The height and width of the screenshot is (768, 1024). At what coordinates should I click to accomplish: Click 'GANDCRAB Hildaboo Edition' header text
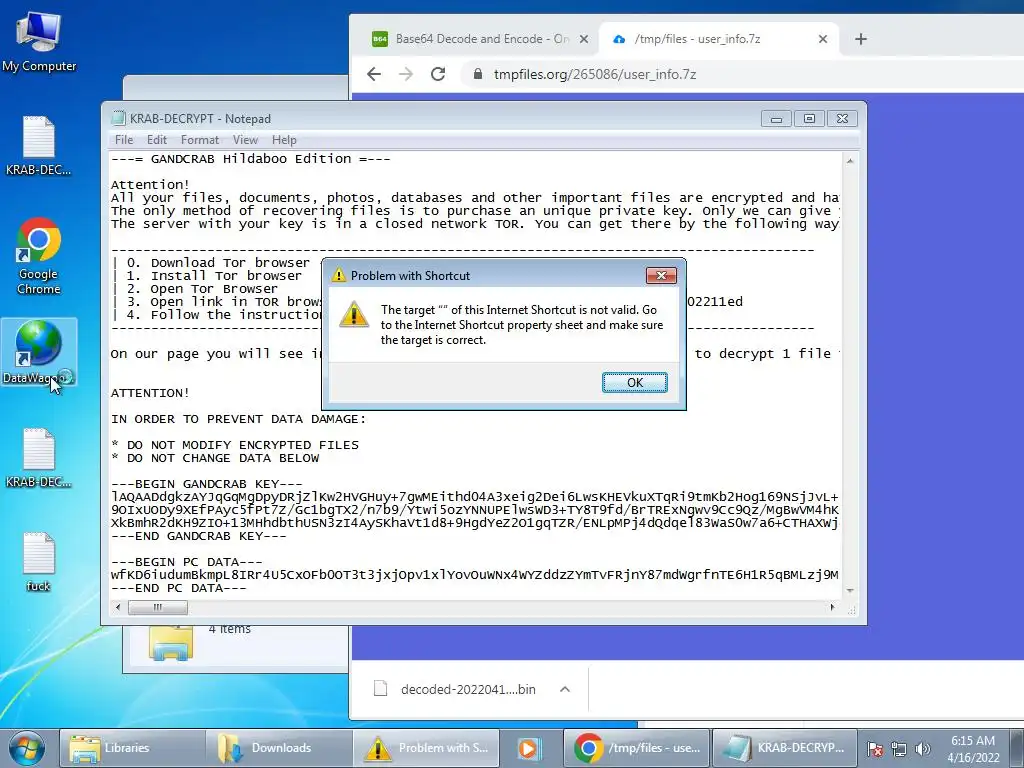(x=250, y=159)
